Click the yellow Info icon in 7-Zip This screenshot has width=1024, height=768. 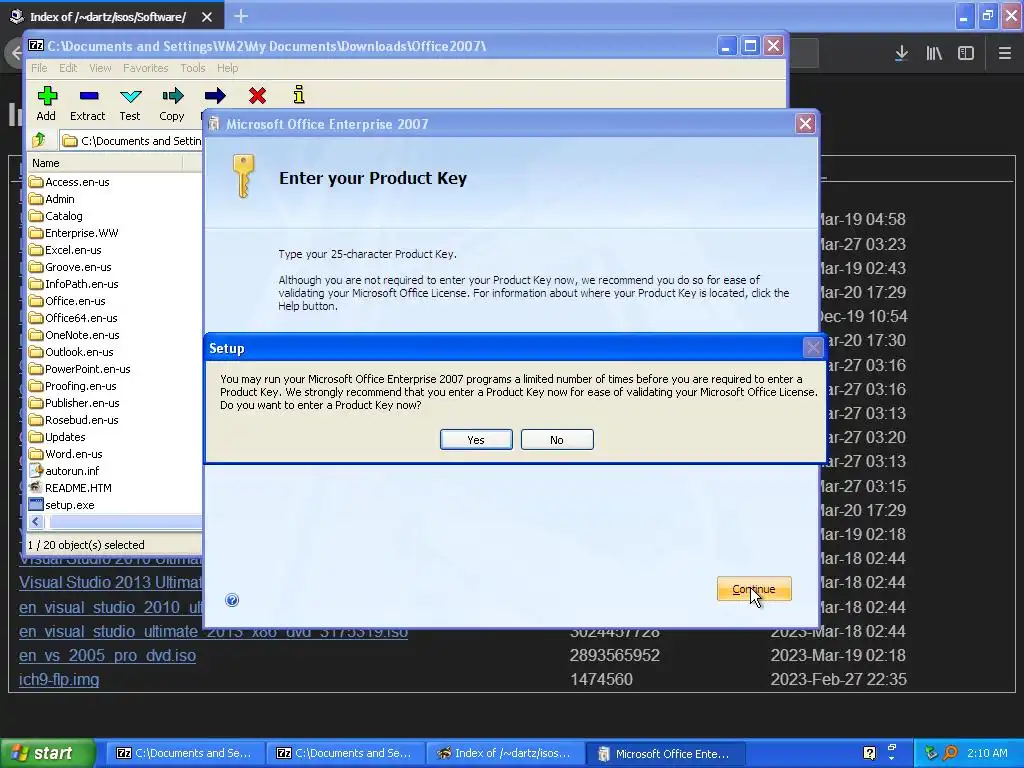(299, 95)
